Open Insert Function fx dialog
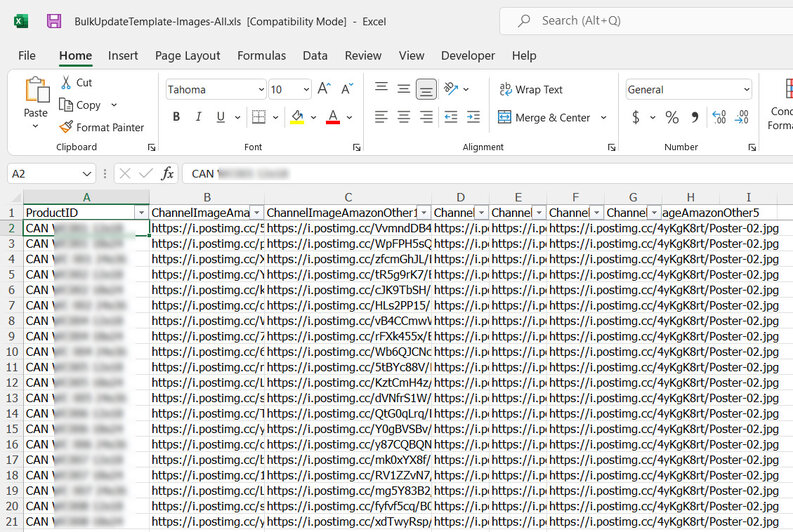Image resolution: width=793 pixels, height=532 pixels. [167, 173]
